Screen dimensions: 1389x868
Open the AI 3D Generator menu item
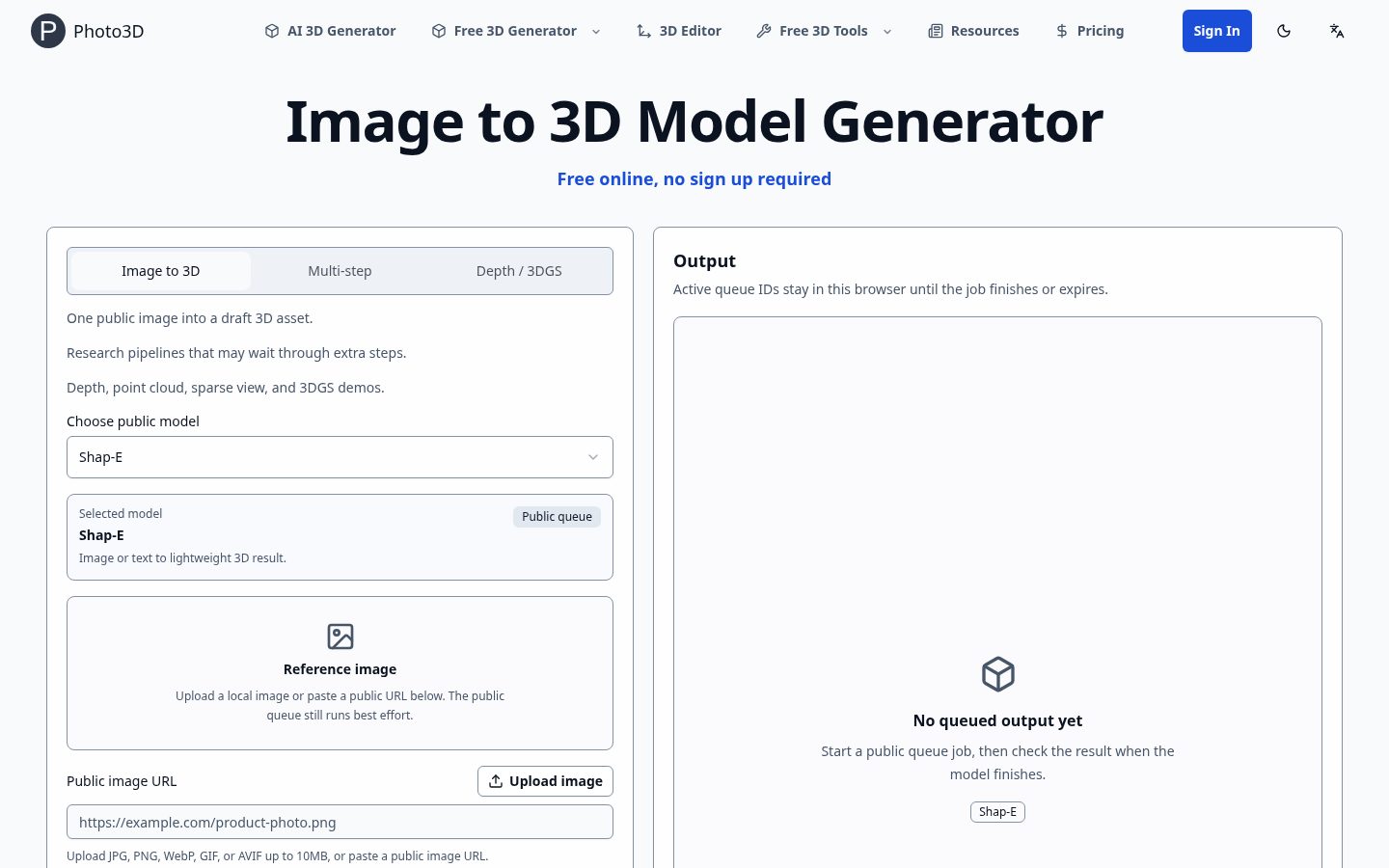point(330,31)
